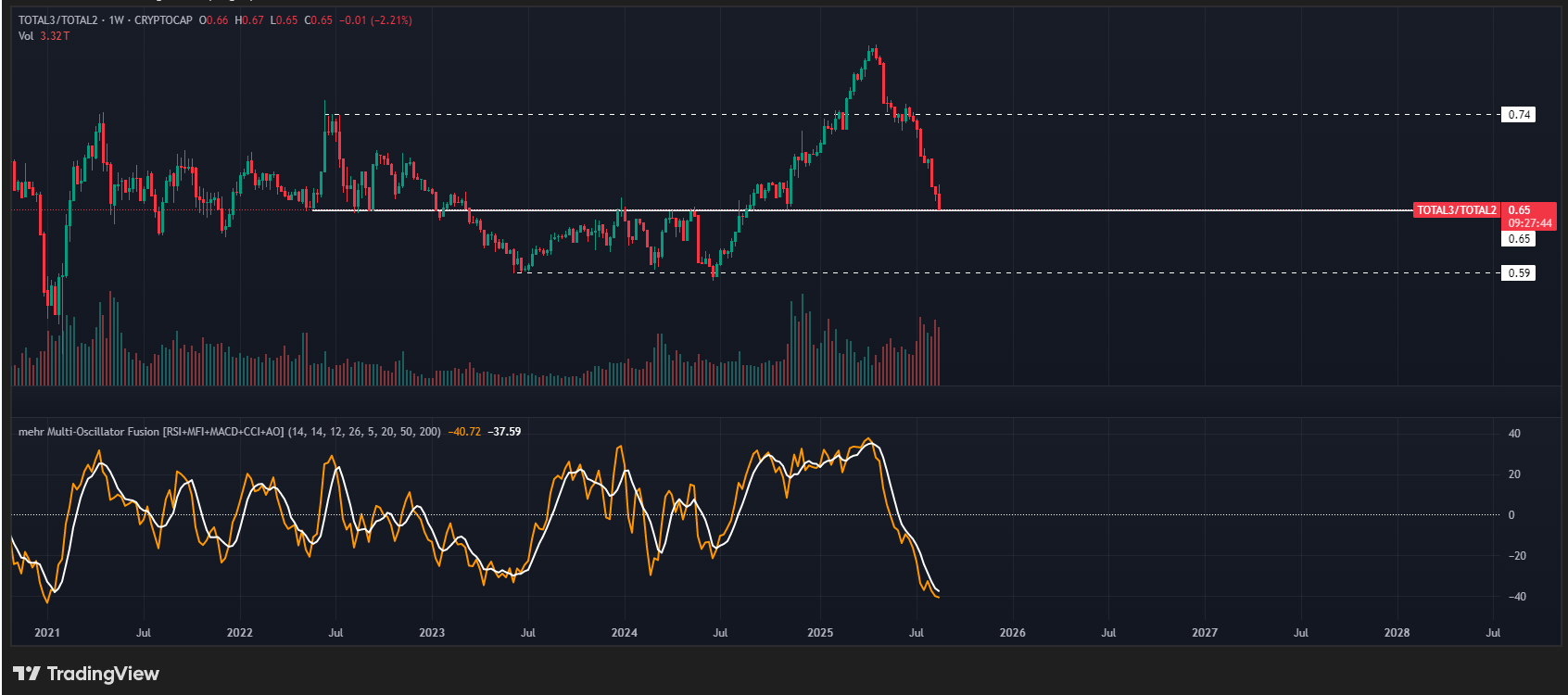Select the dashed horizontal line at 0.59
The height and width of the screenshot is (695, 1568).
1008,273
